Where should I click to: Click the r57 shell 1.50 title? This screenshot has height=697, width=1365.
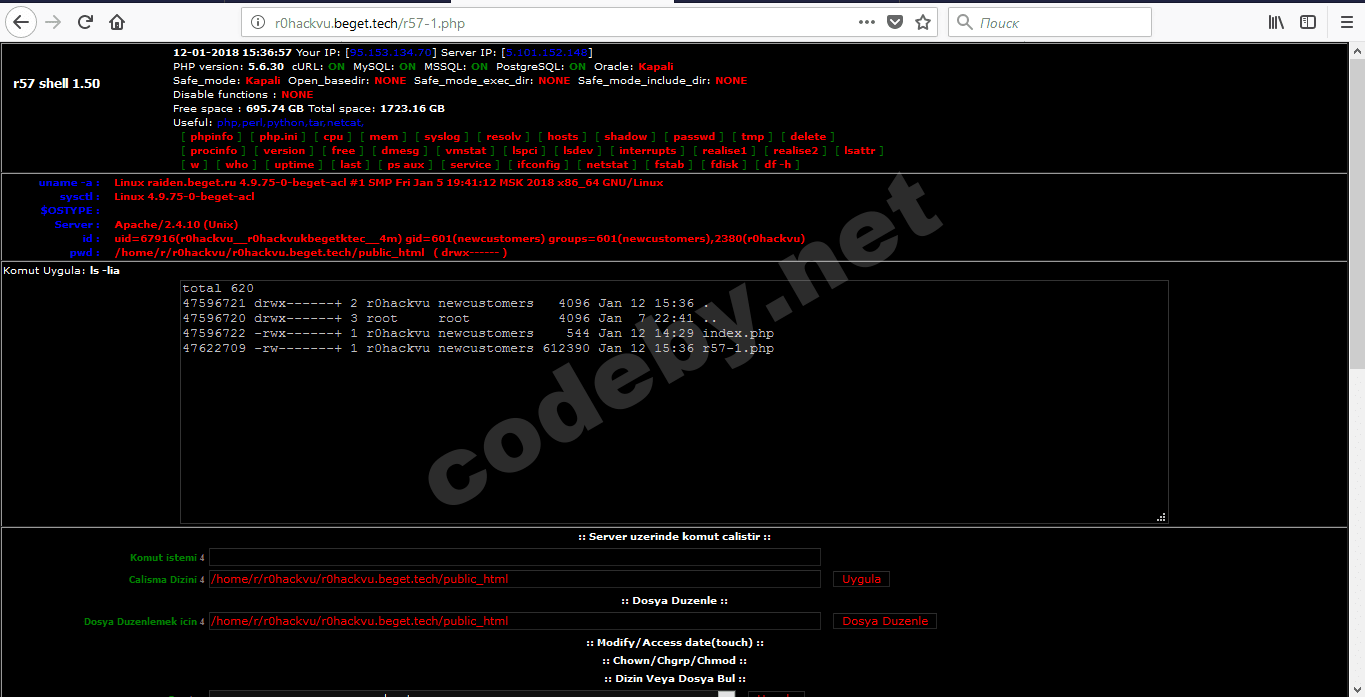tap(56, 84)
